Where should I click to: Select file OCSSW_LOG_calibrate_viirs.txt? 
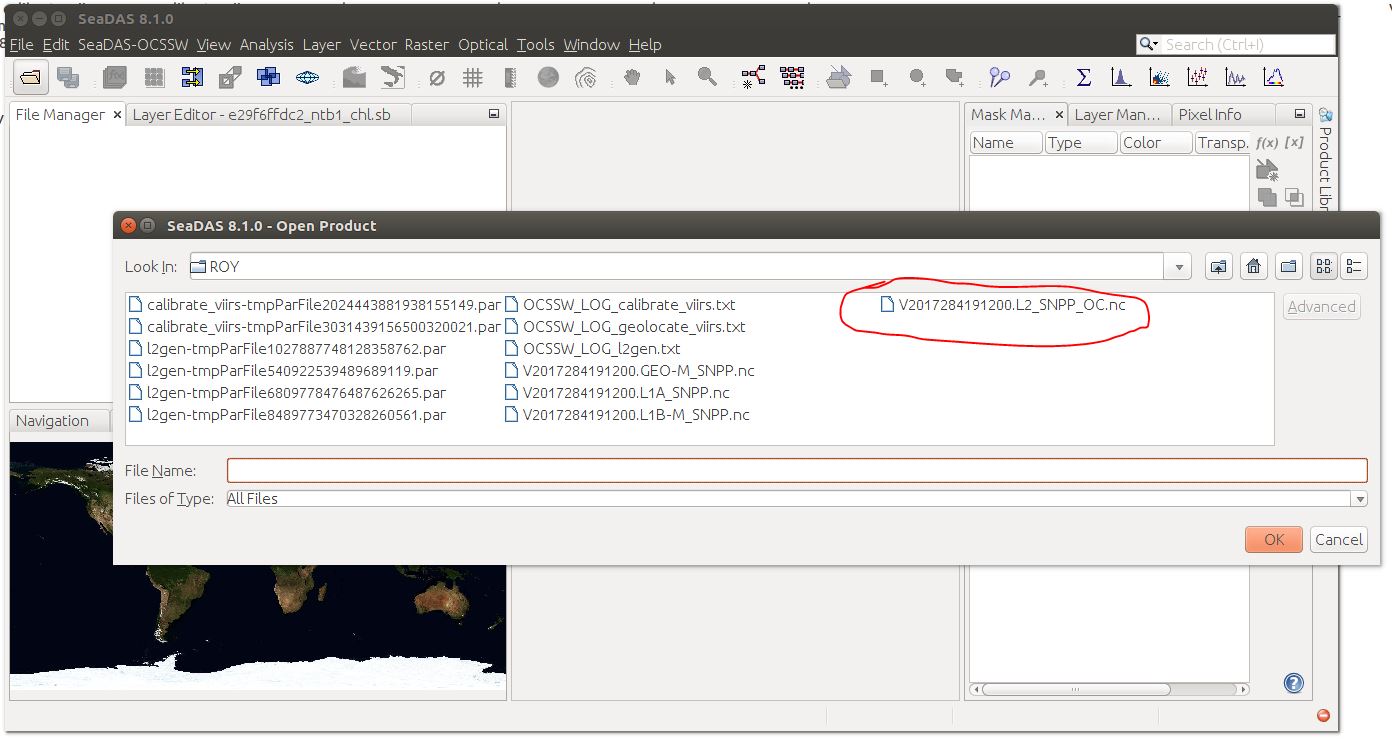622,305
